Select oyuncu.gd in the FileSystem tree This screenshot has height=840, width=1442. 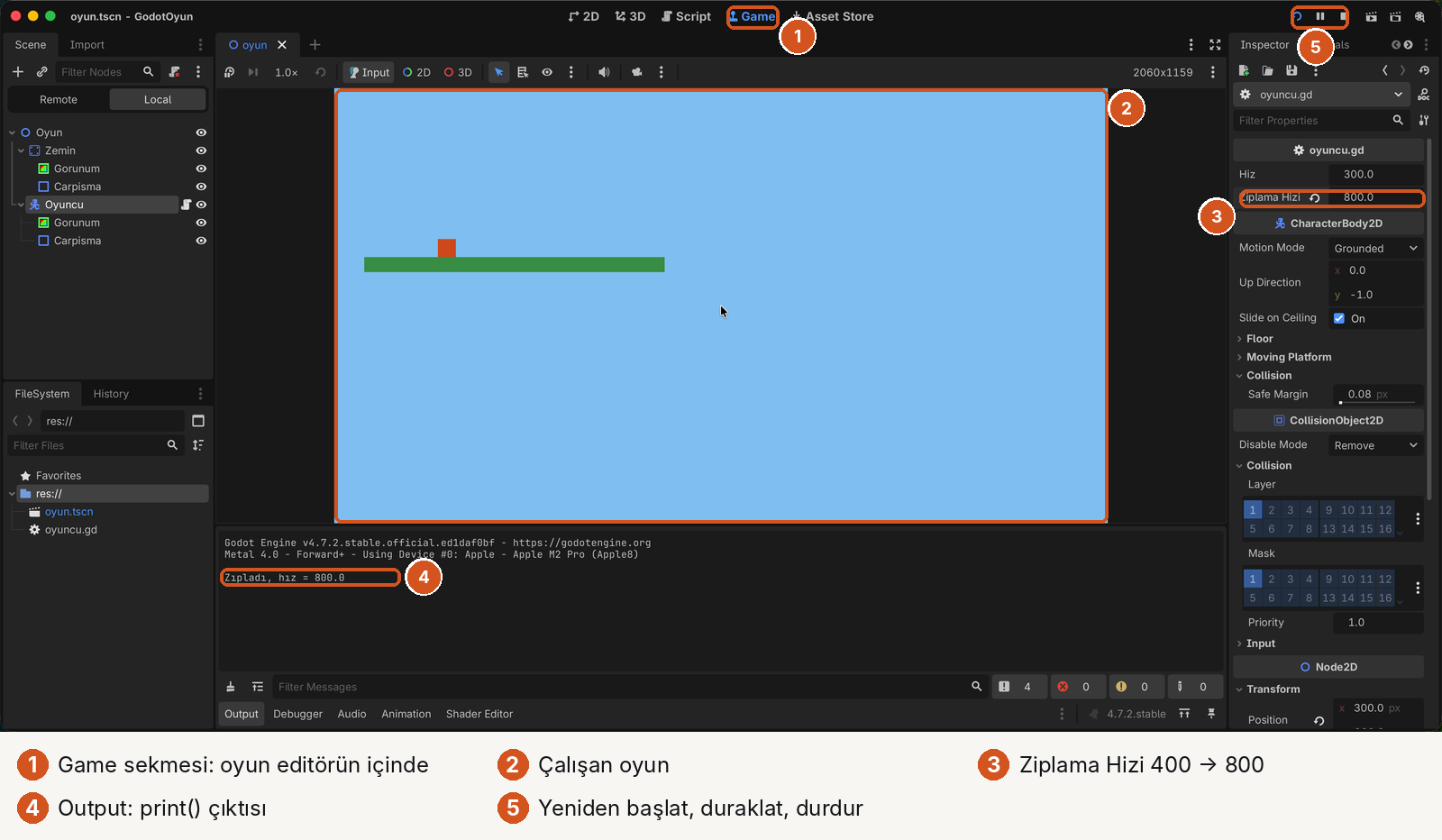70,530
